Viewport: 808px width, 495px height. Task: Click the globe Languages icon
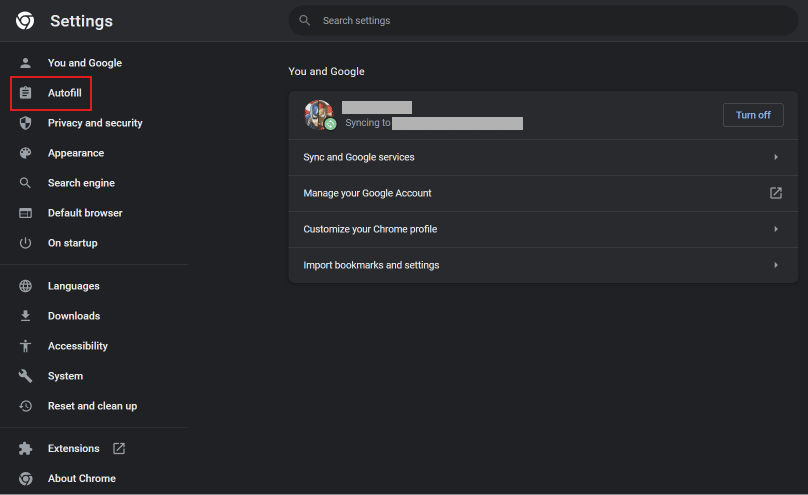pos(25,286)
